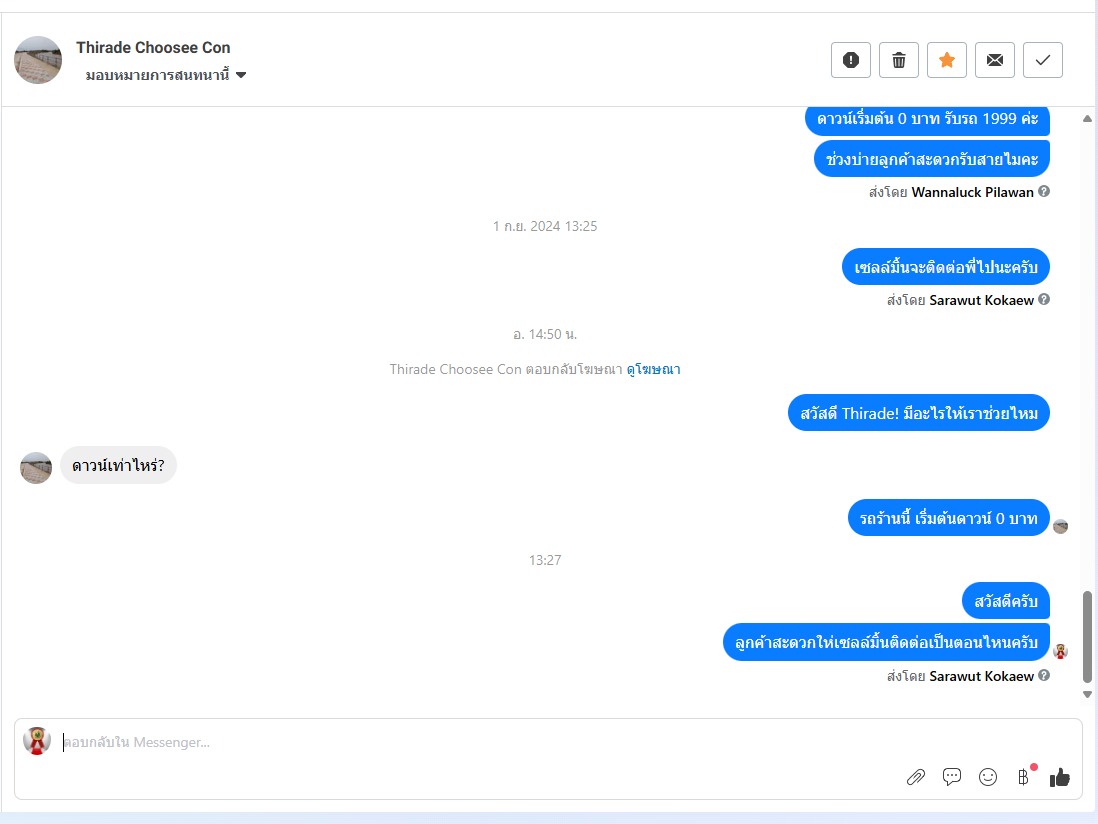Delete conversation using trash icon
1098x824 pixels.
[898, 60]
